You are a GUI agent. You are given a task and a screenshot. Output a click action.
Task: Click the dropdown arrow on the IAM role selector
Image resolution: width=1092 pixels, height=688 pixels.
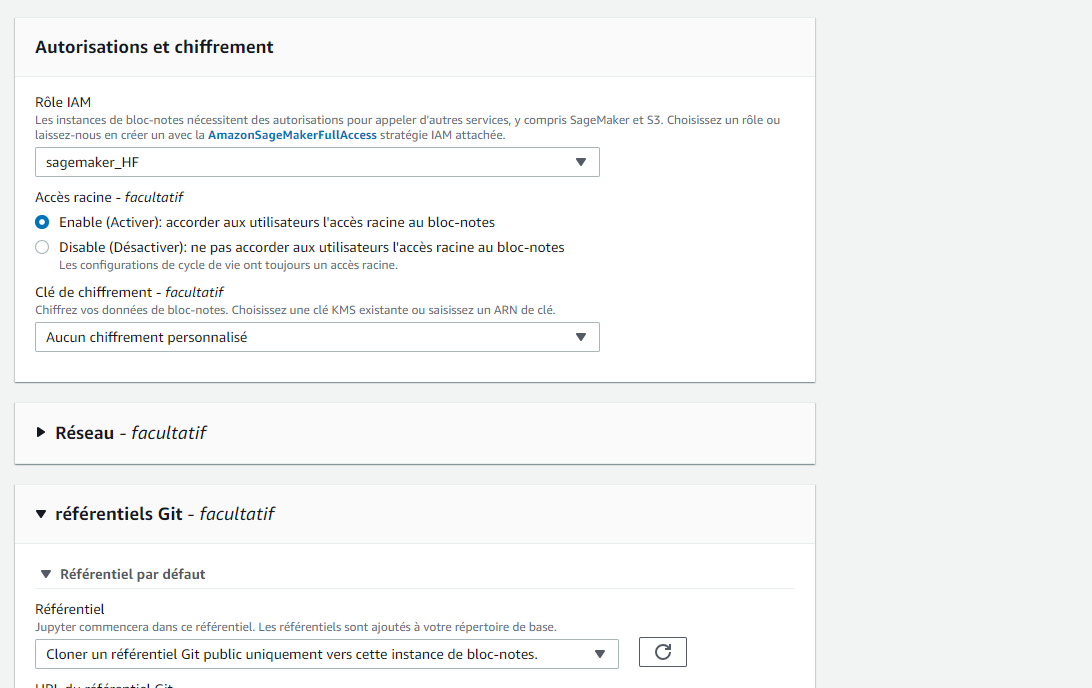(x=581, y=161)
